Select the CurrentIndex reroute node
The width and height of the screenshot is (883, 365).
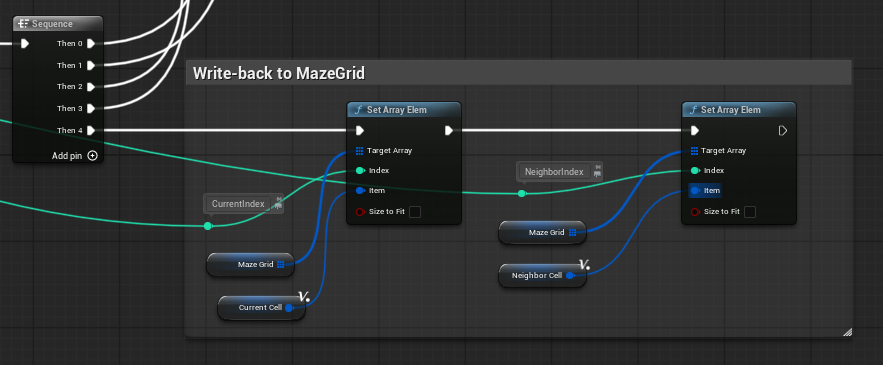[x=208, y=226]
